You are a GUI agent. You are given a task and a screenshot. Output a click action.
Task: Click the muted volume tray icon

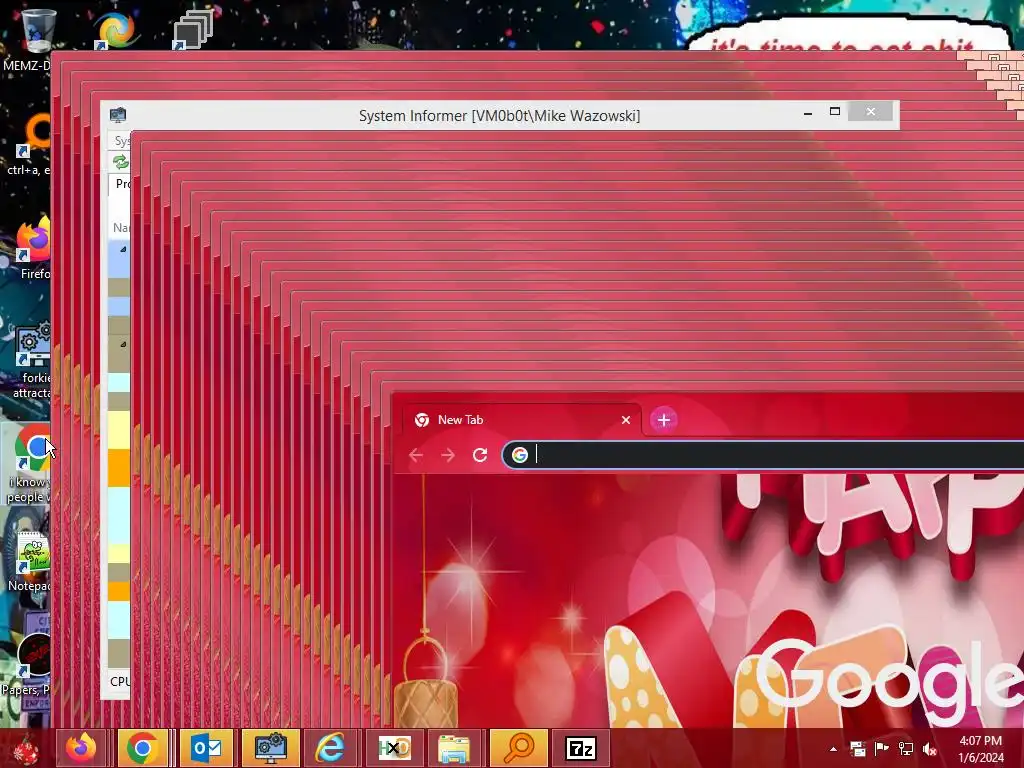coord(930,749)
